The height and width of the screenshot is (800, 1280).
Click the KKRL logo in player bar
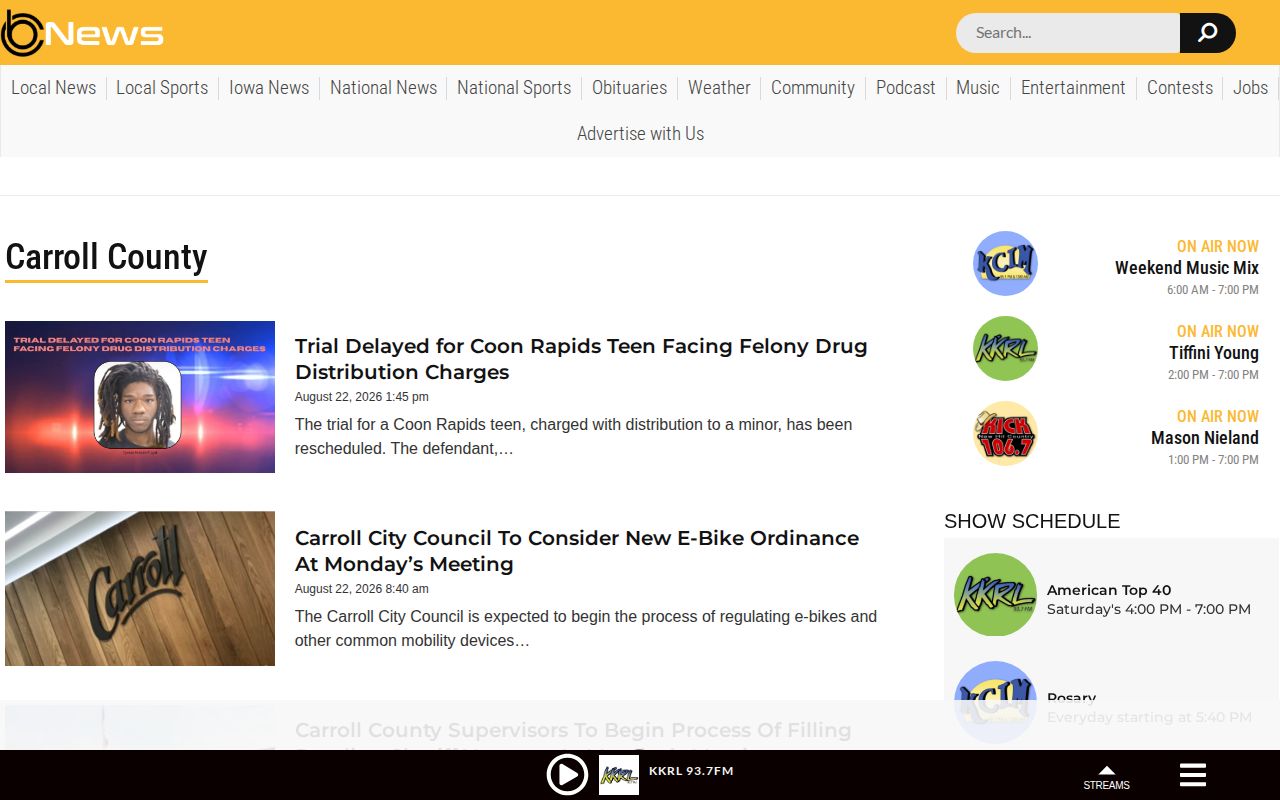pos(619,775)
